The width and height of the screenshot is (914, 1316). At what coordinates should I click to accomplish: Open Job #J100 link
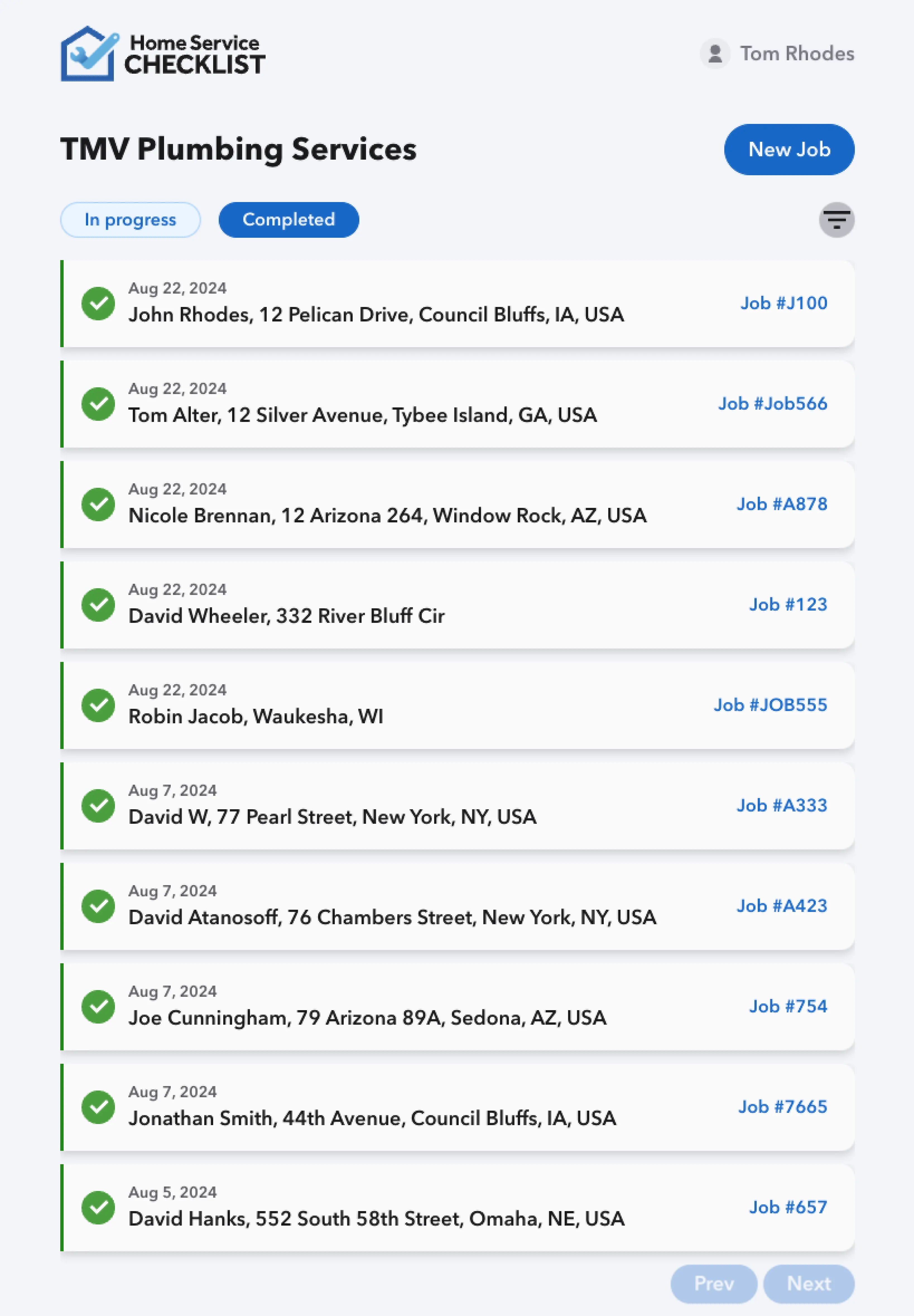(783, 303)
